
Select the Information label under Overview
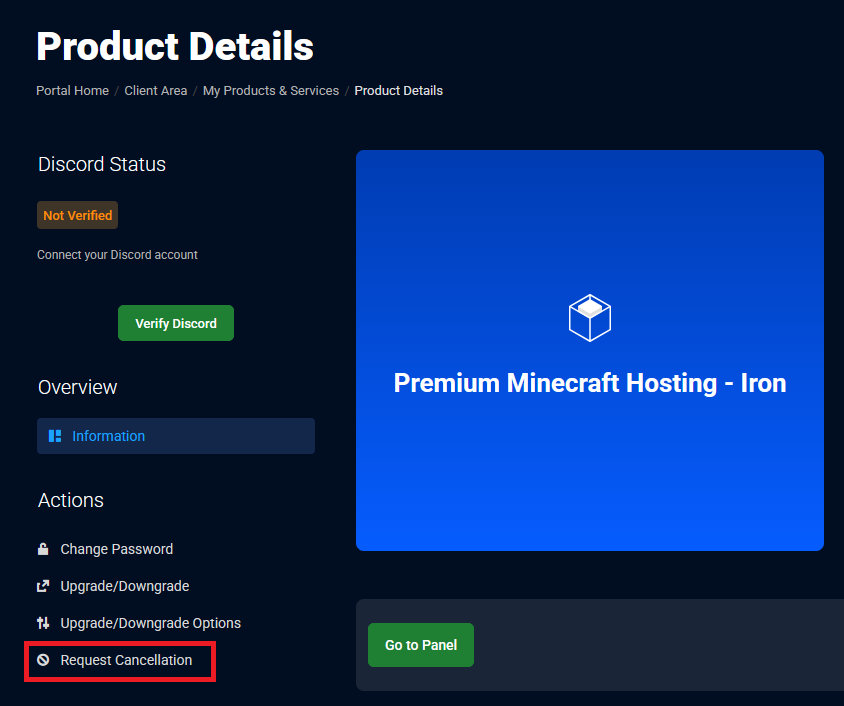tap(108, 436)
